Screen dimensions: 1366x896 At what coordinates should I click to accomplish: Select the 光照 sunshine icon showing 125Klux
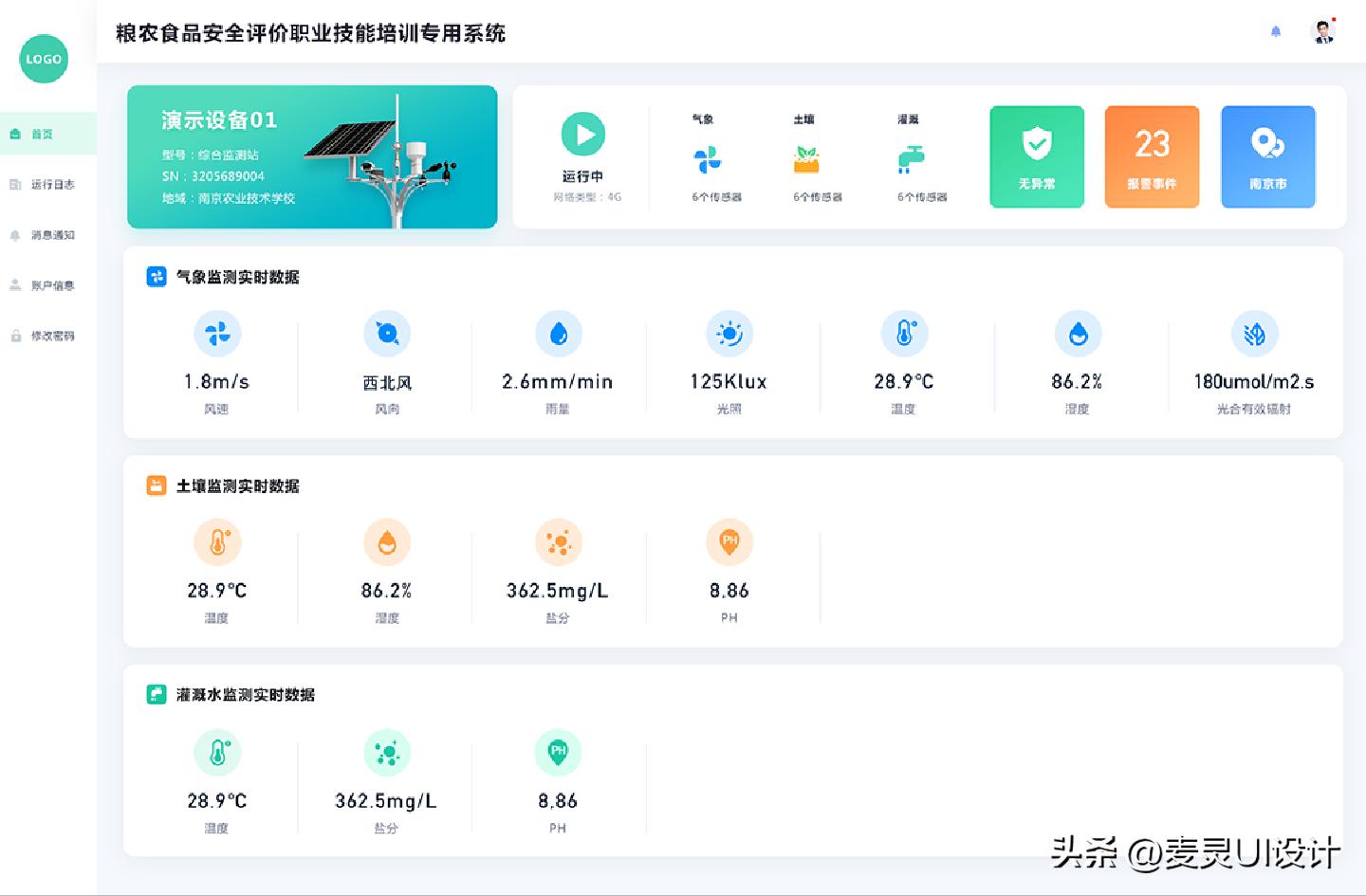[x=729, y=334]
